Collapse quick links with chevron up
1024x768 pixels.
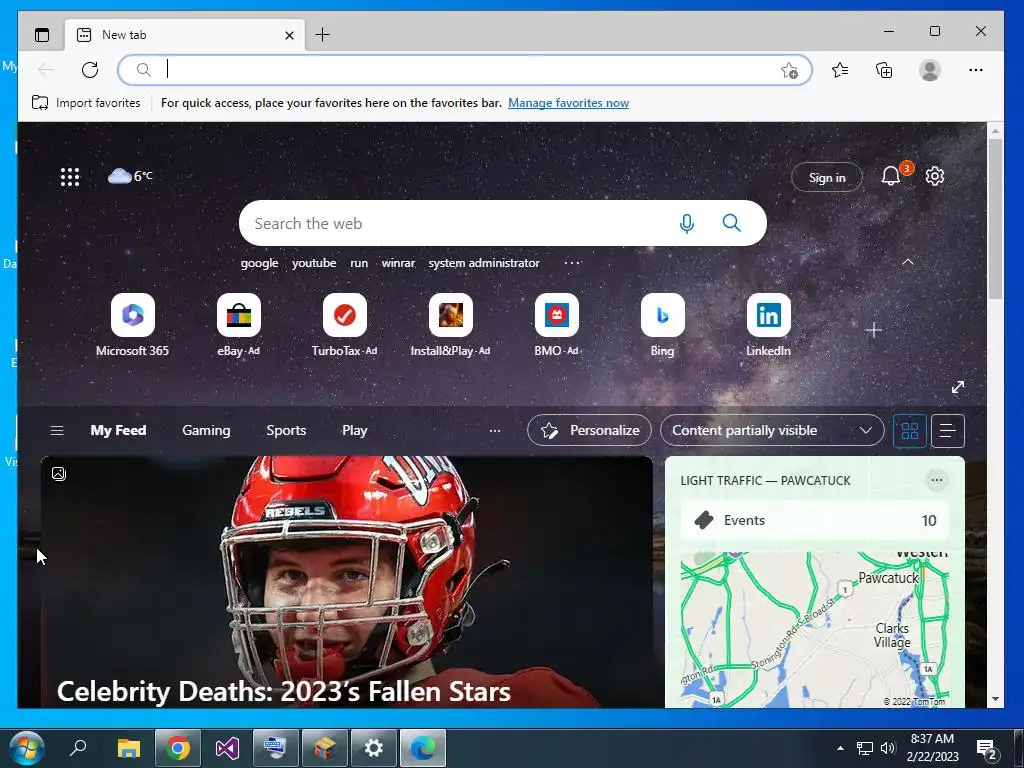(x=908, y=262)
